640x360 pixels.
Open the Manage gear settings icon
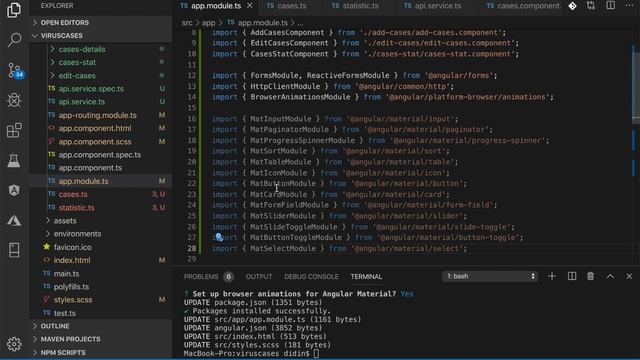14,344
